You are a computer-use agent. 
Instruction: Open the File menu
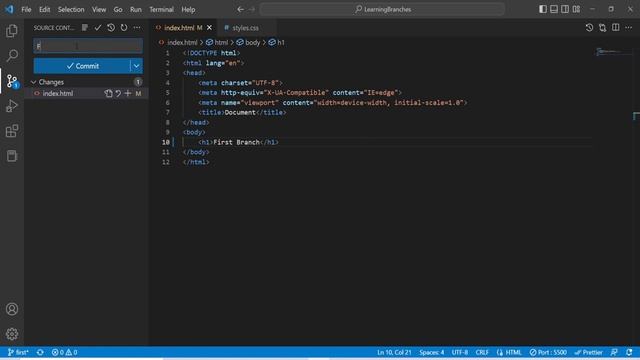(x=26, y=9)
